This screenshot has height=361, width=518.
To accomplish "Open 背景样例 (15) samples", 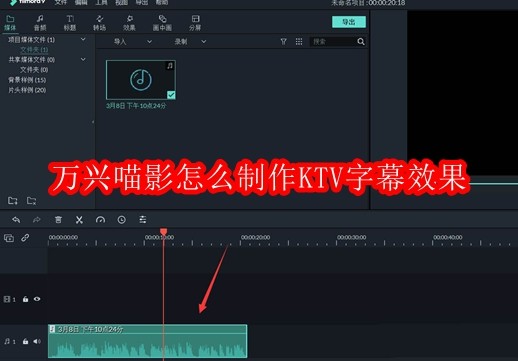I will coord(27,80).
